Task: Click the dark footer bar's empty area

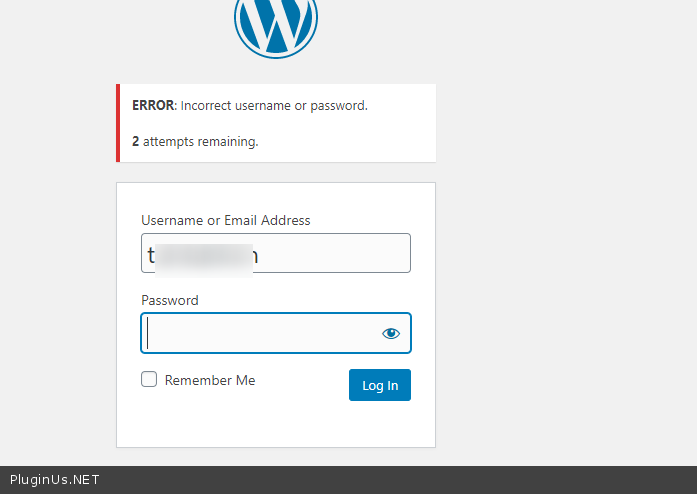Action: click(x=400, y=480)
